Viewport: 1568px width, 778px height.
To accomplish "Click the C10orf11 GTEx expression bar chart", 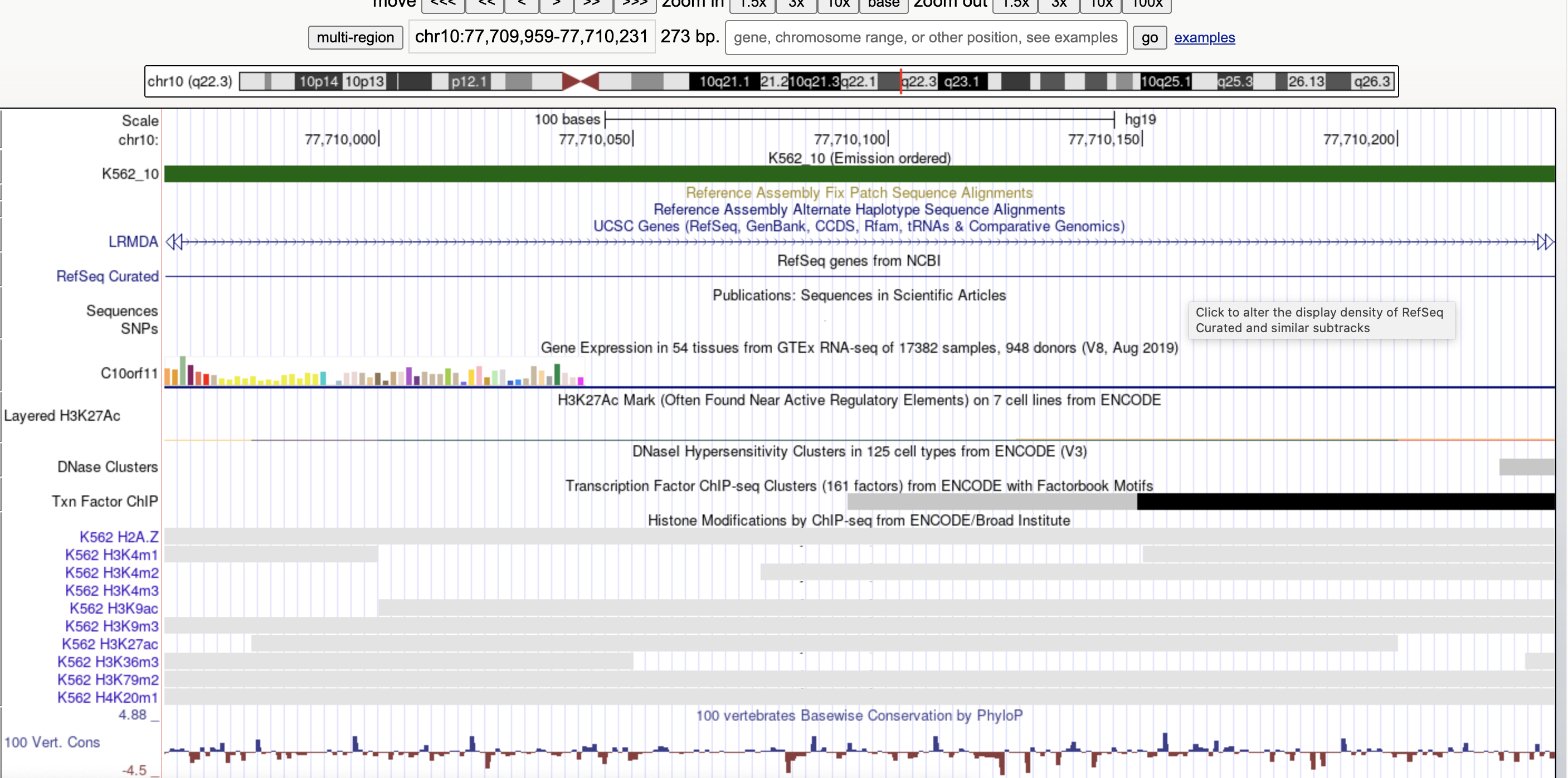I will click(x=374, y=373).
